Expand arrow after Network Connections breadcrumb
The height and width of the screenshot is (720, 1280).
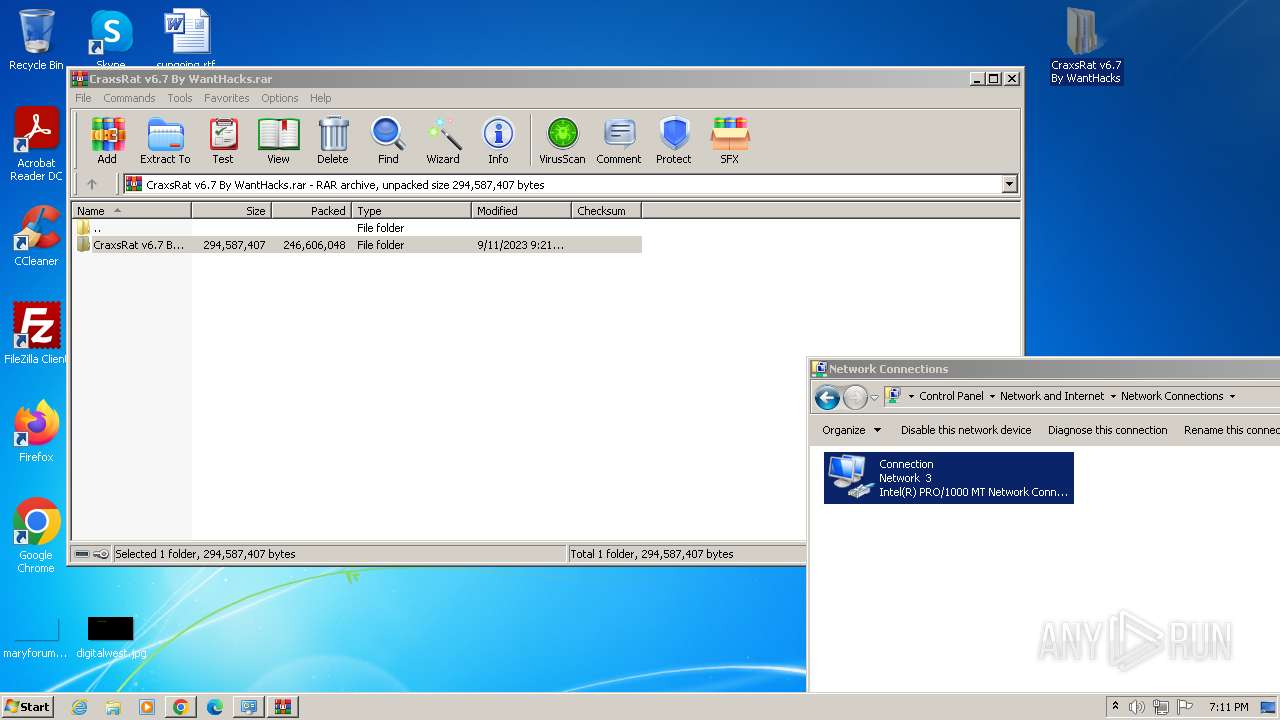click(x=1232, y=396)
